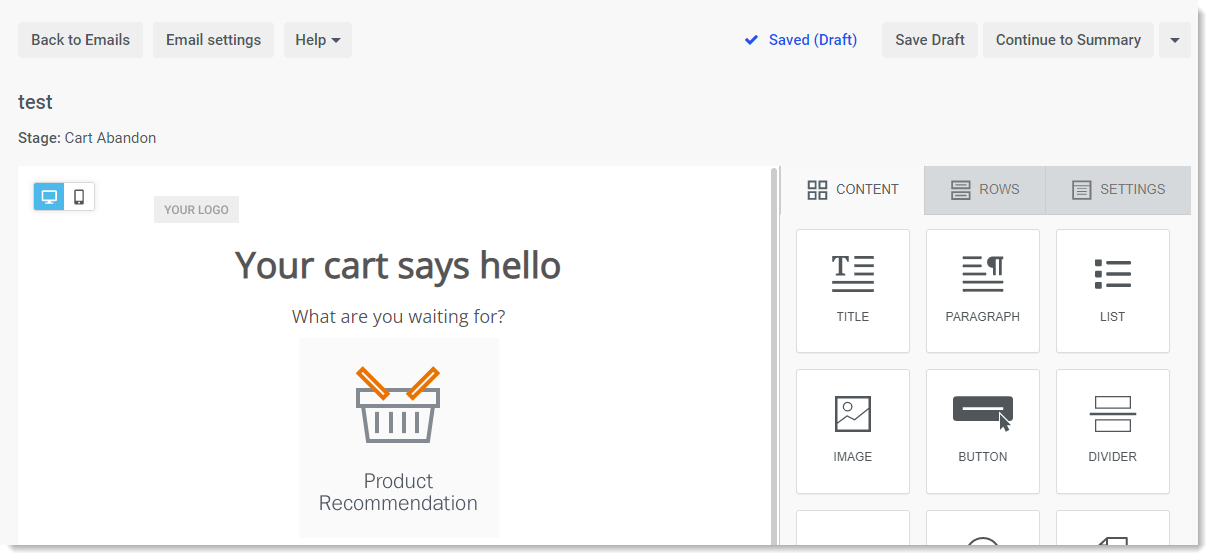Select the Button content block
This screenshot has width=1213, height=560.
click(x=983, y=431)
